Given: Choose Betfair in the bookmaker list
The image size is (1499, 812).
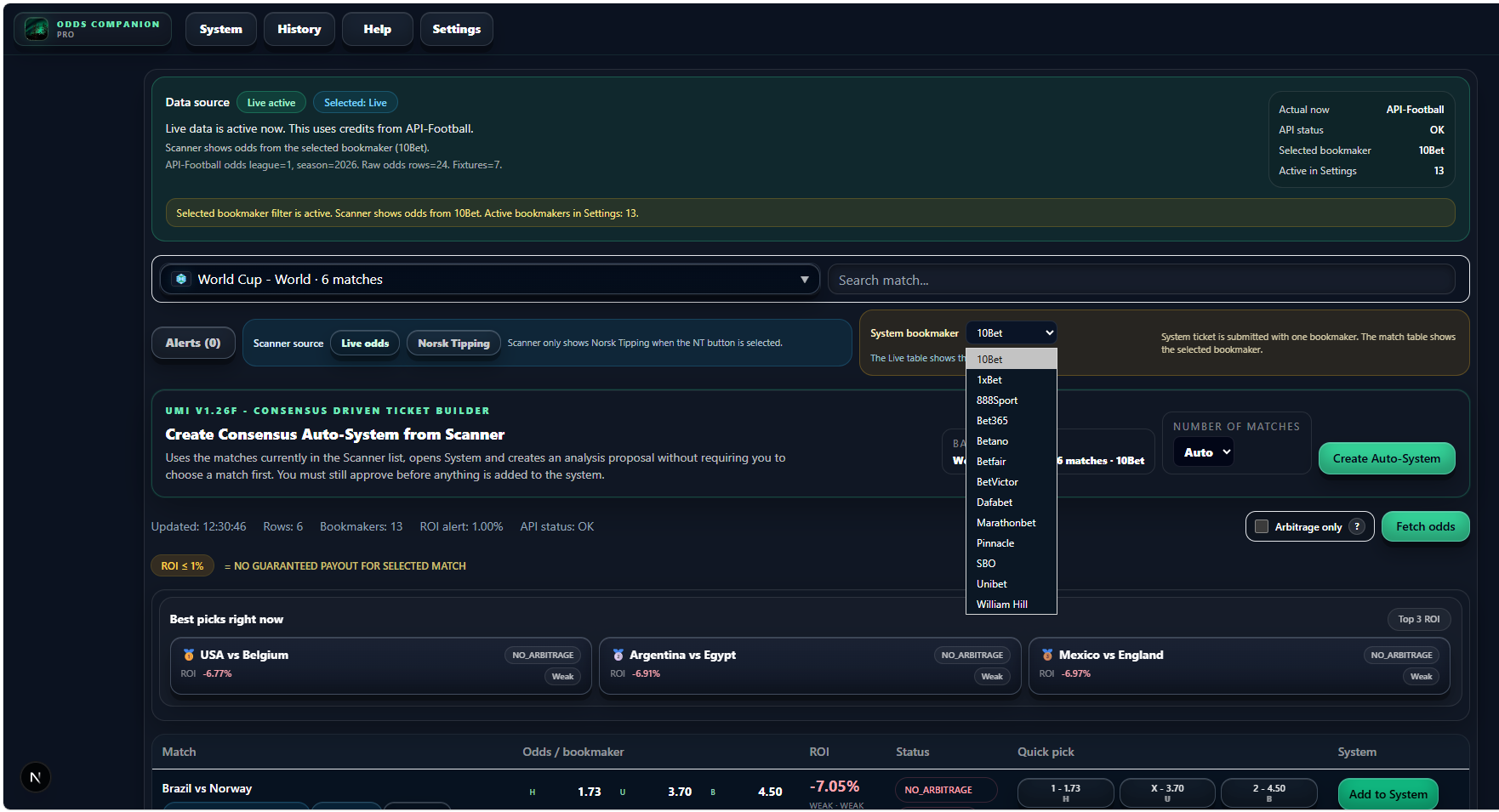Looking at the screenshot, I should tap(1012, 462).
